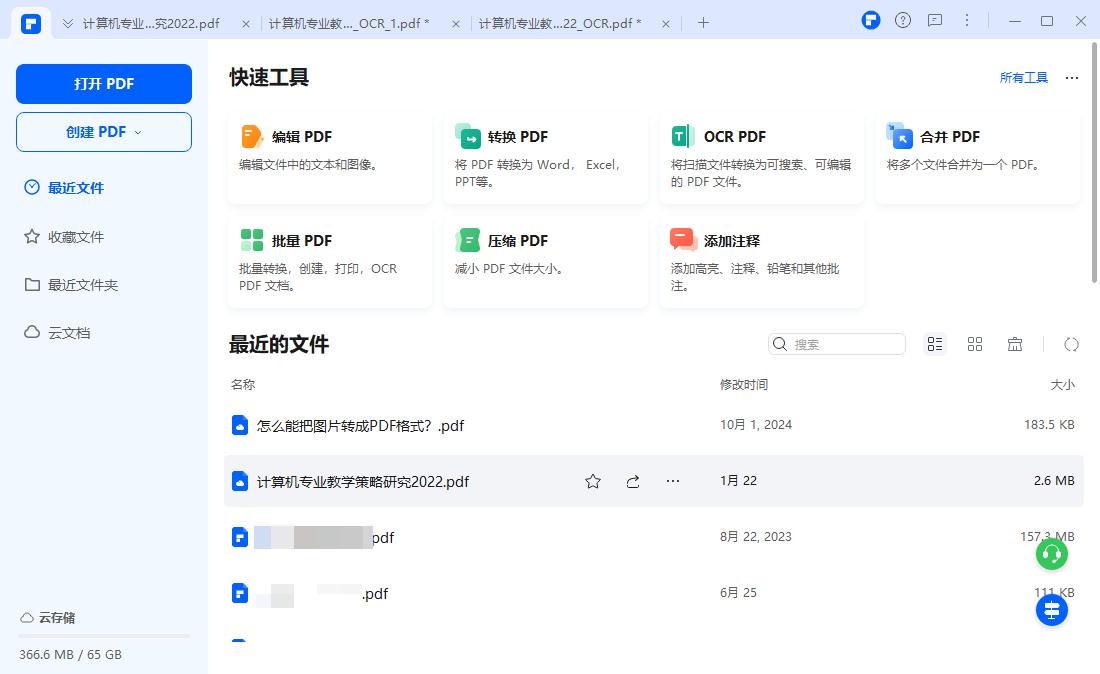Star 计算机专业教学策略研究2022.pdf as favorite

[x=592, y=481]
